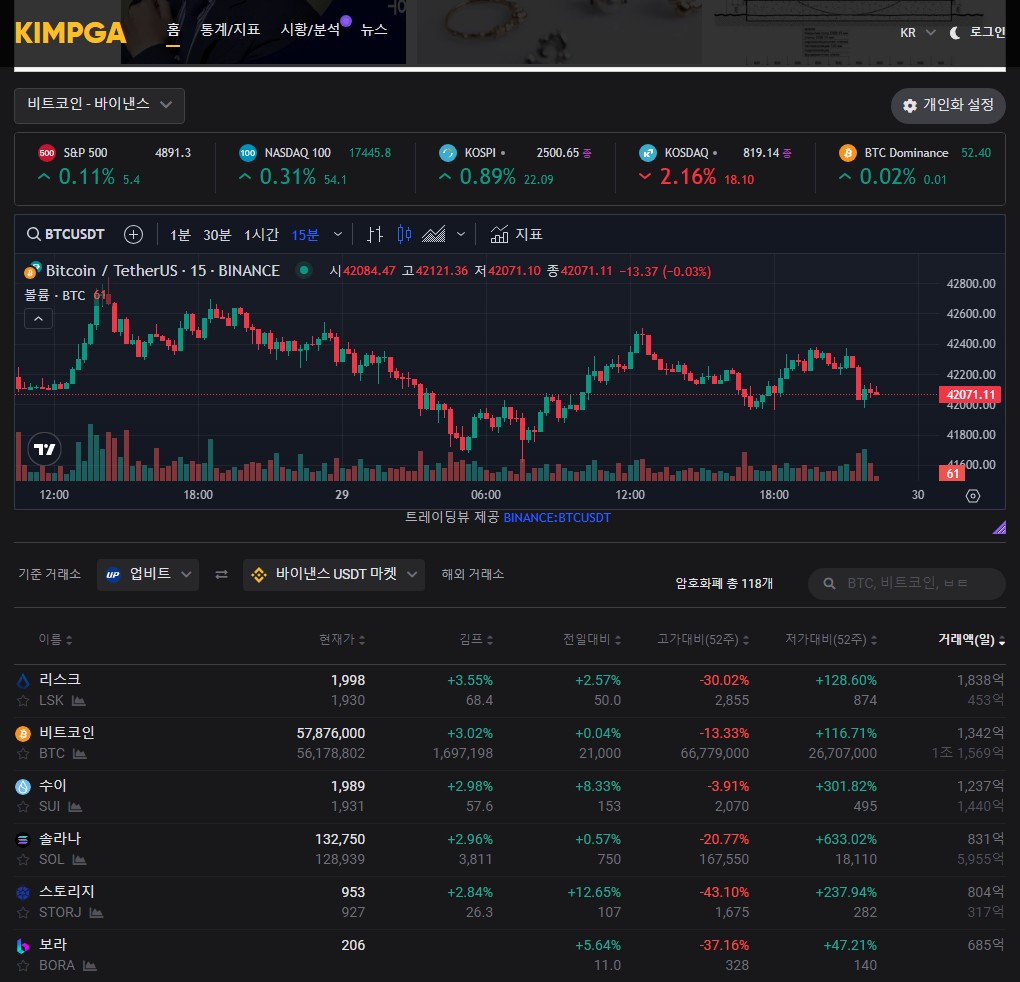
Task: Open the LSK chart icon
Action: pos(79,701)
